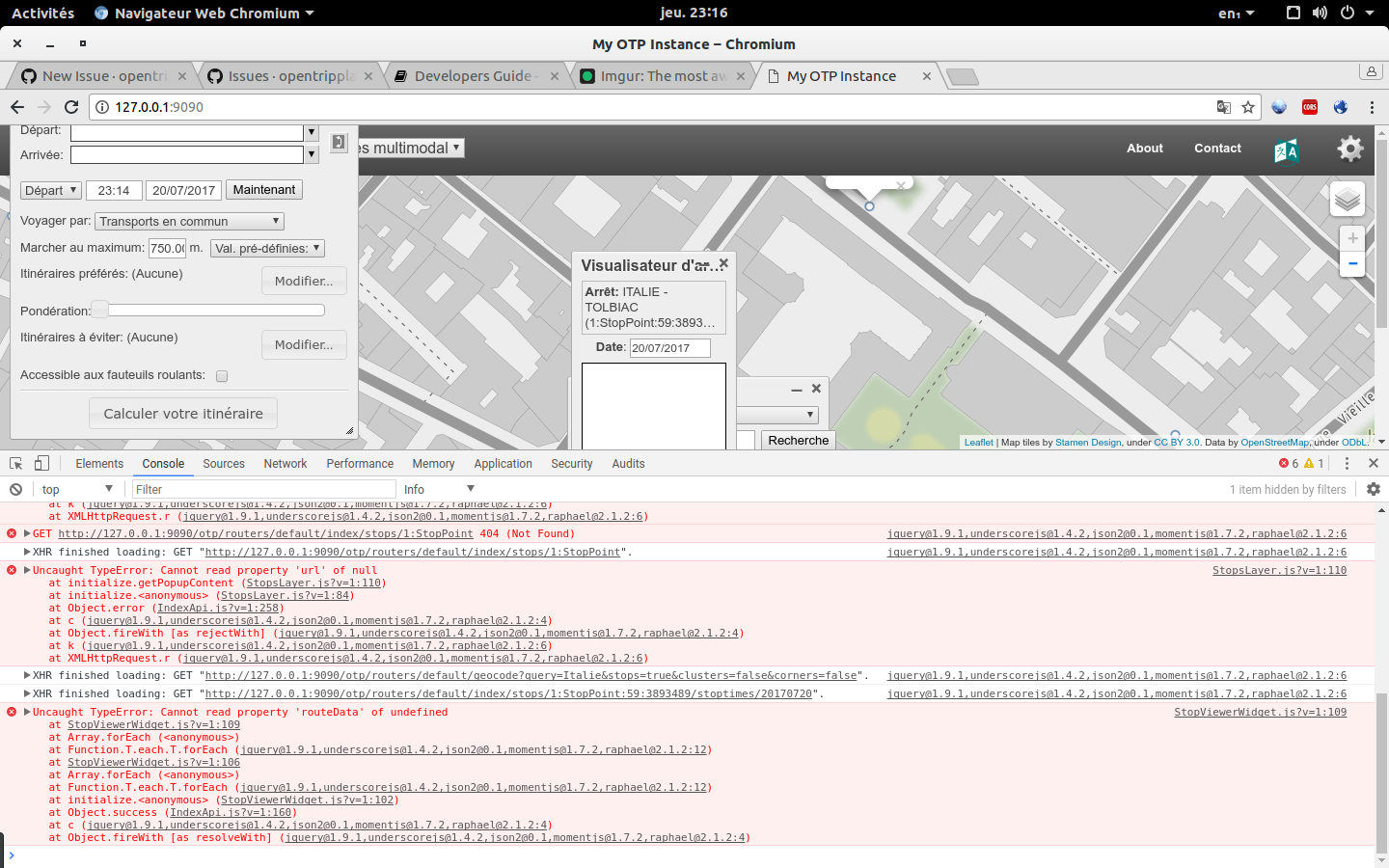Viewport: 1389px width, 868px height.
Task: Reload the page
Action: (71, 107)
